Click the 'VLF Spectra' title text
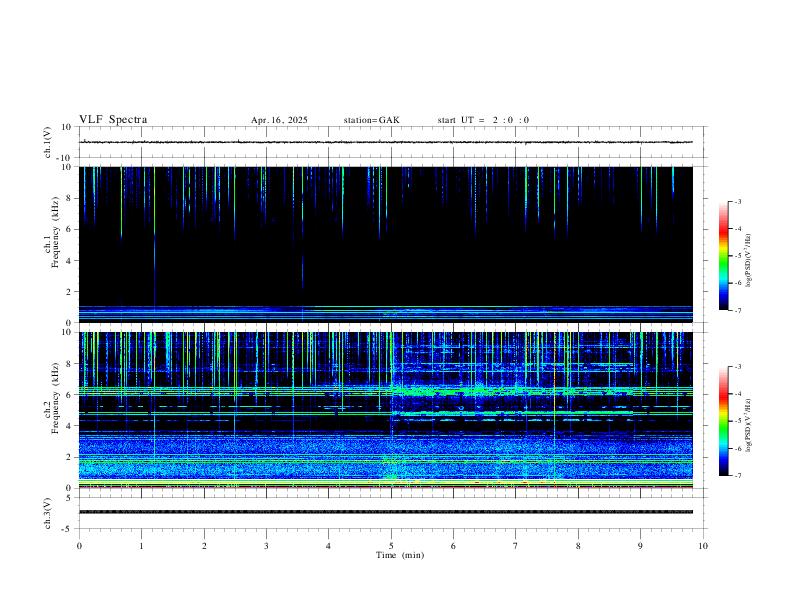 coord(113,120)
